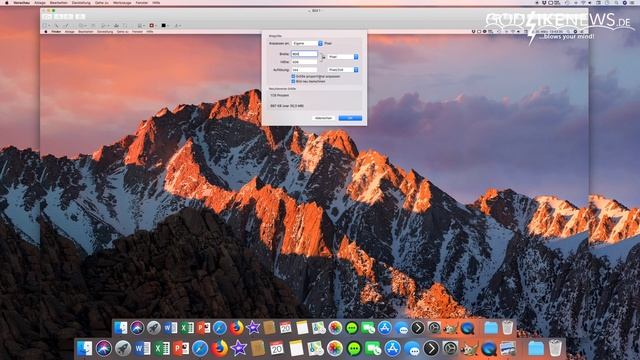Launch Siri from the lower Dock row
Image resolution: width=640 pixels, height=360 pixels.
pos(104,348)
